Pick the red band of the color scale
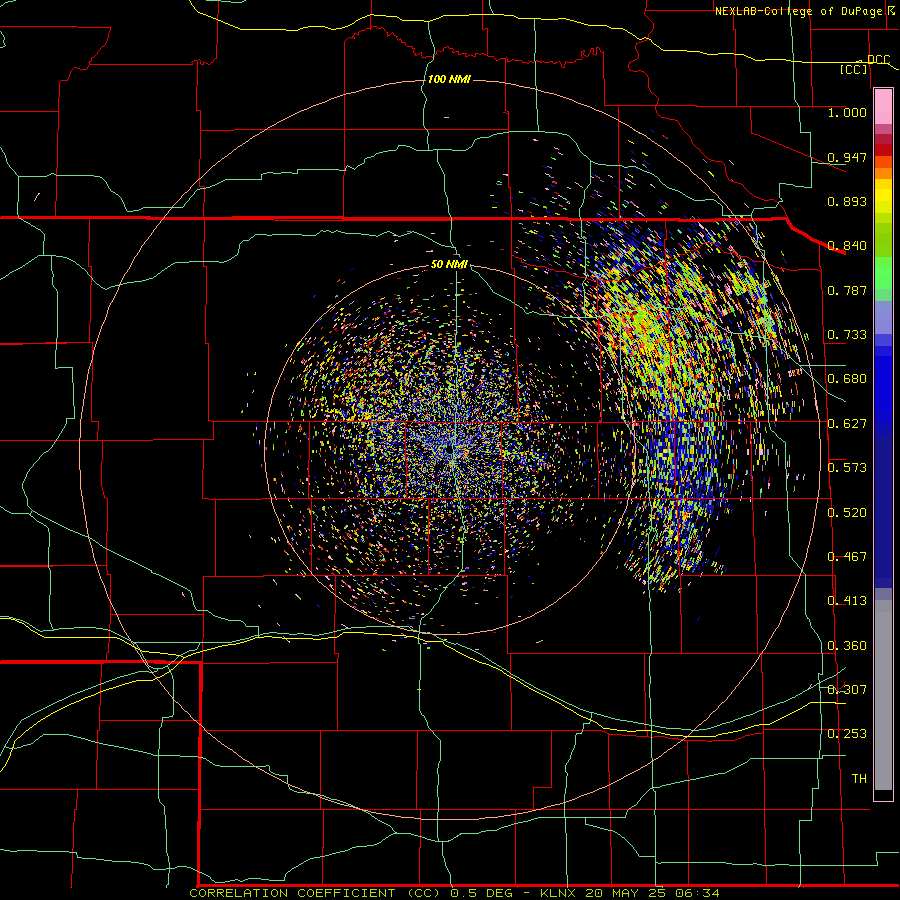The height and width of the screenshot is (900, 900). click(x=883, y=150)
